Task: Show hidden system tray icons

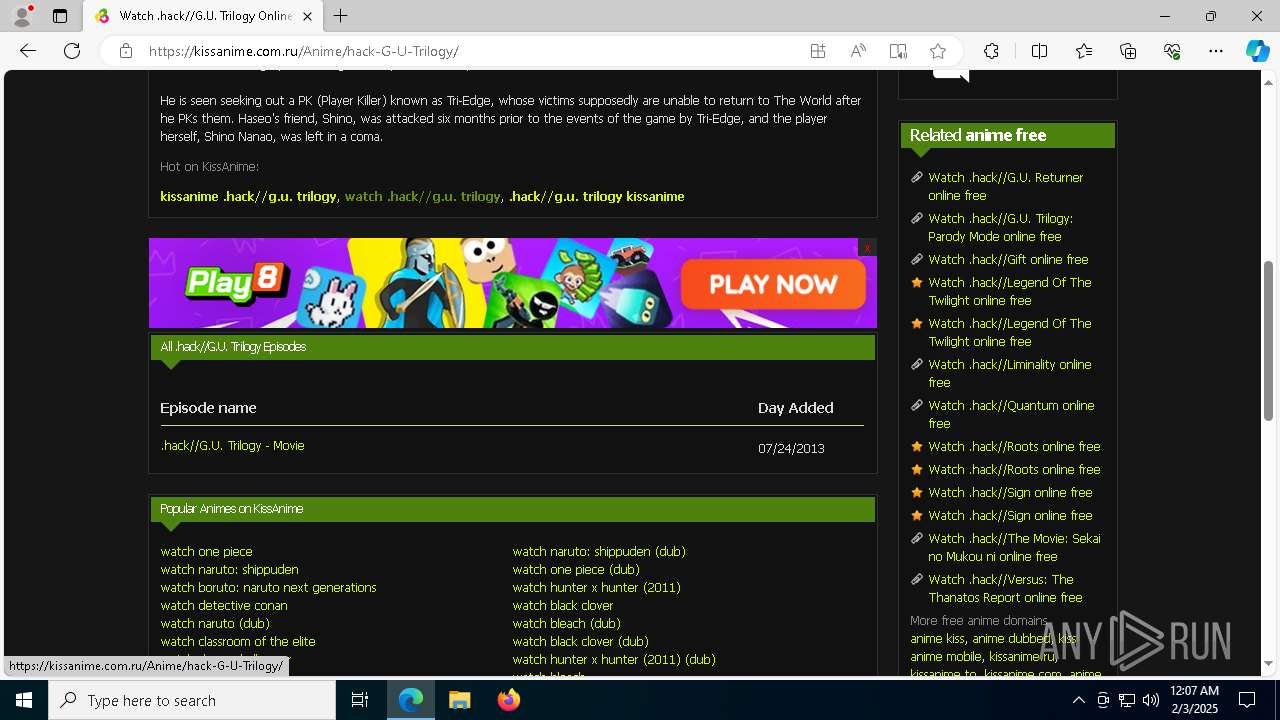Action: pyautogui.click(x=1078, y=700)
